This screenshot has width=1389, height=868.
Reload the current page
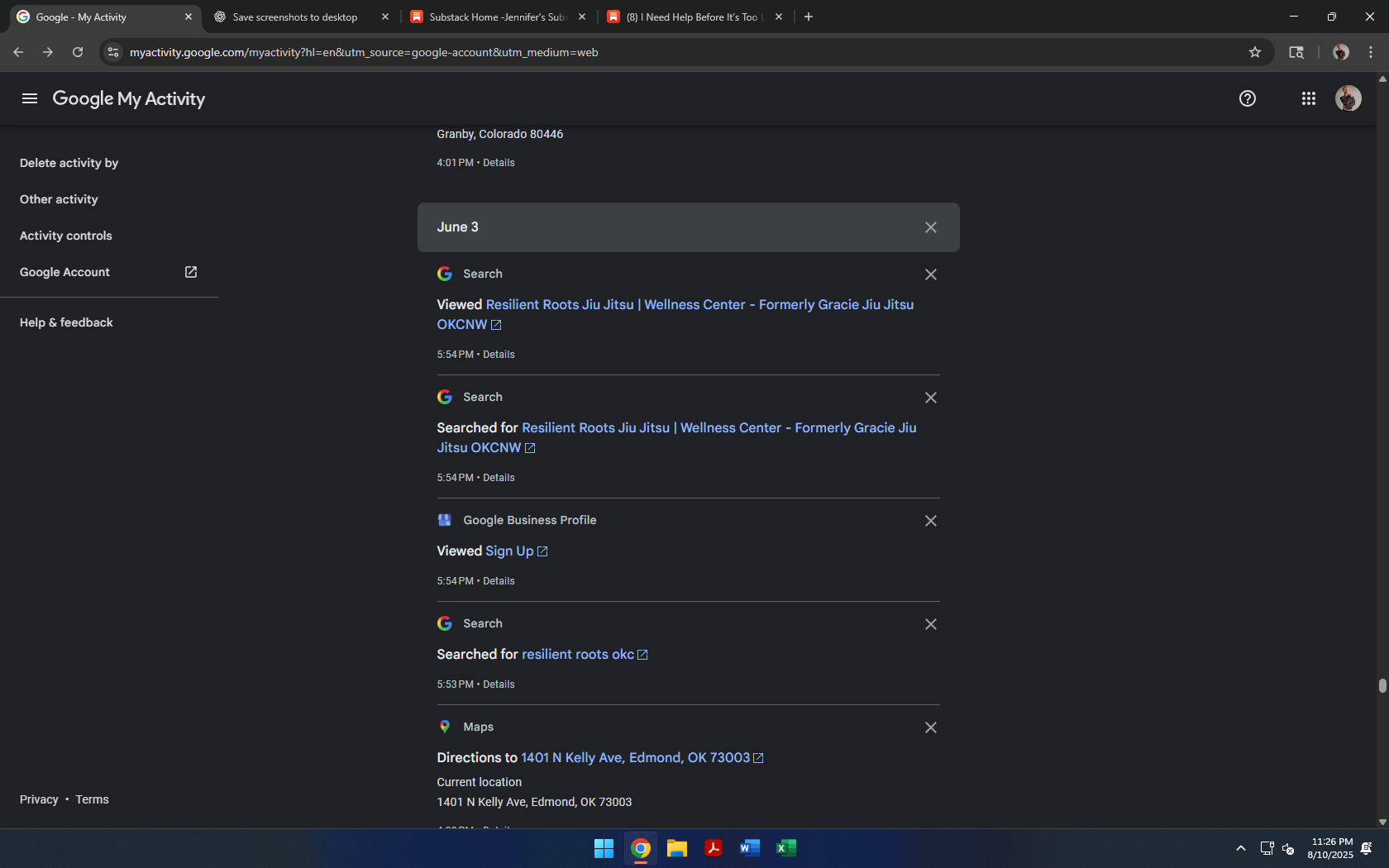tap(78, 52)
